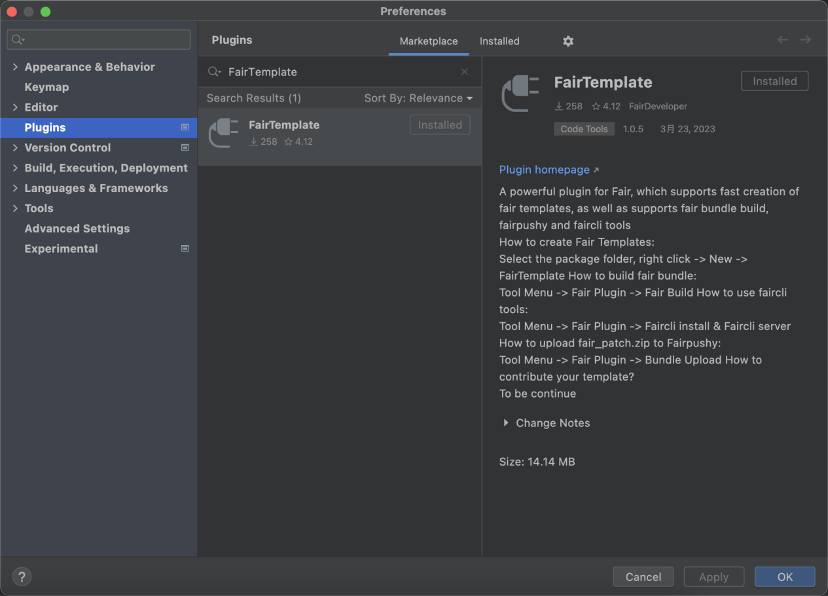Screen dimensions: 828x596
Task: Expand Appearance & Behavior section
Action: (x=15, y=67)
